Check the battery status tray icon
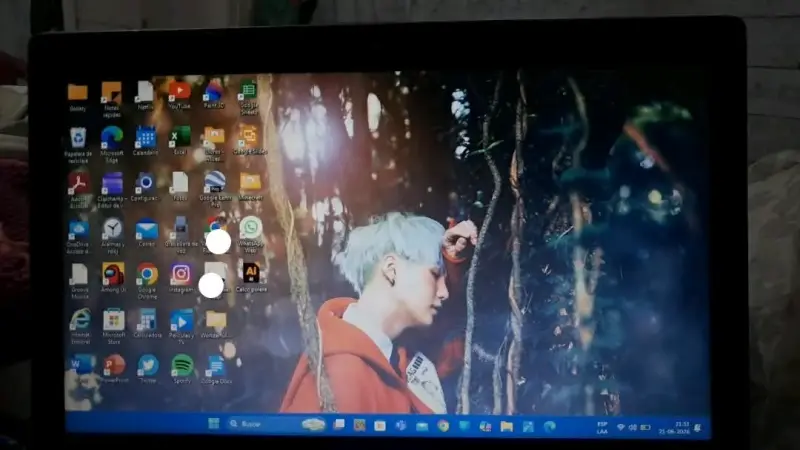This screenshot has width=800, height=450. (x=645, y=427)
